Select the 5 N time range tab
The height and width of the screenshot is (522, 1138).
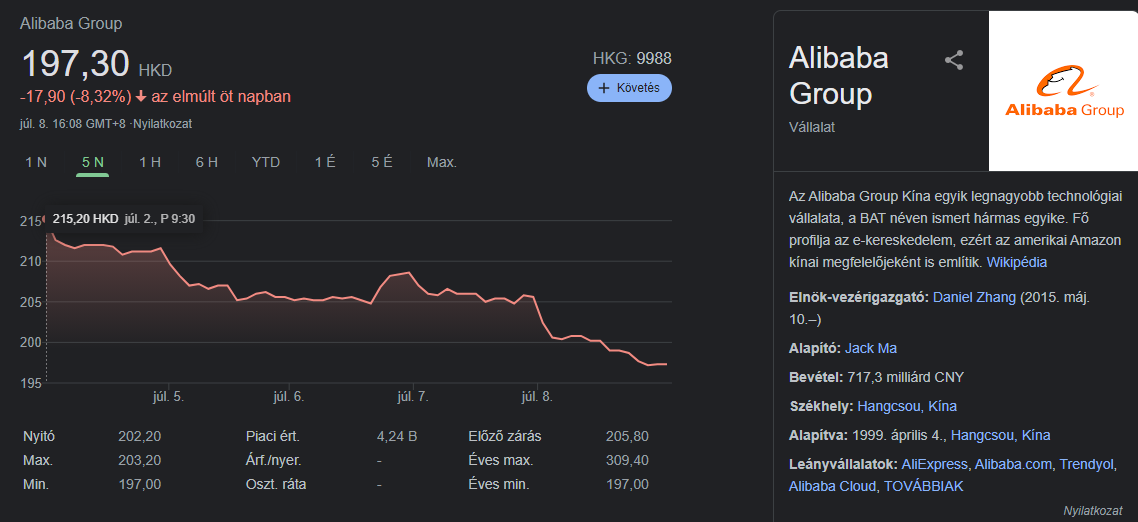click(x=93, y=163)
